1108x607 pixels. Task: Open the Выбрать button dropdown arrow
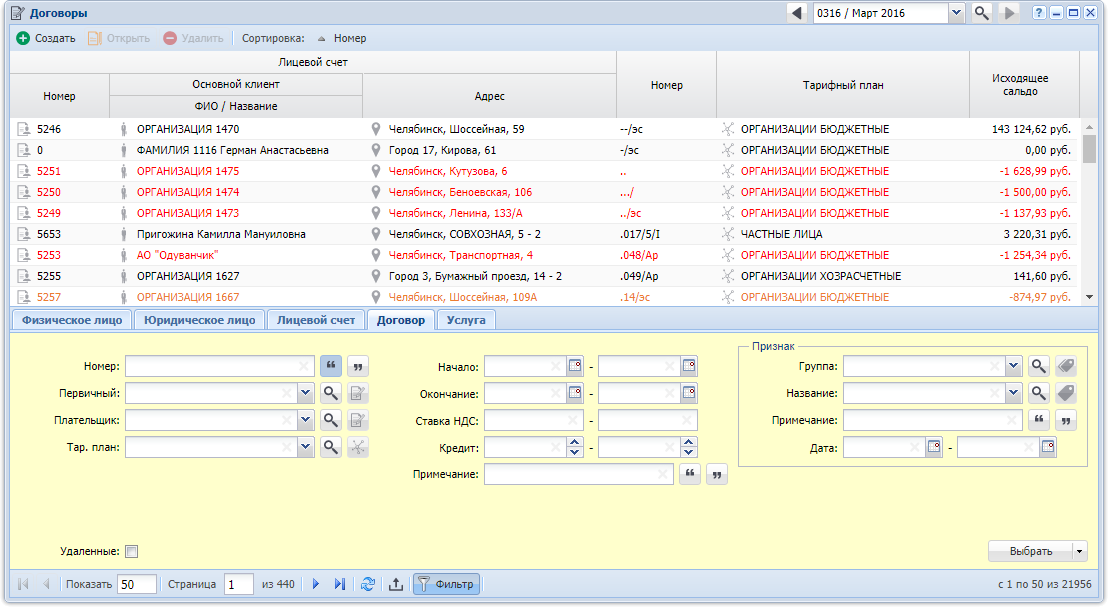pyautogui.click(x=1080, y=551)
